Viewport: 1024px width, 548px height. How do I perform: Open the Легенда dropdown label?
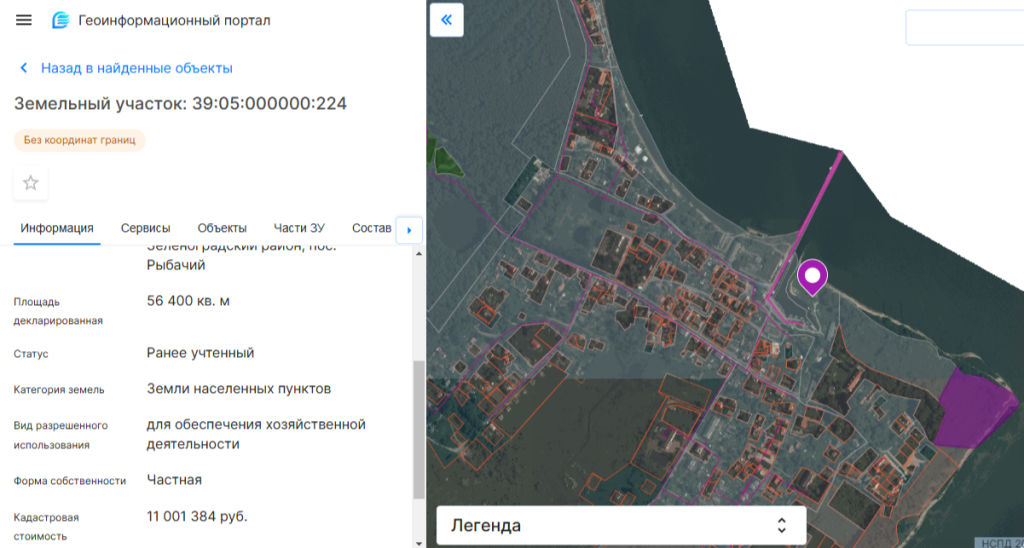tap(486, 525)
